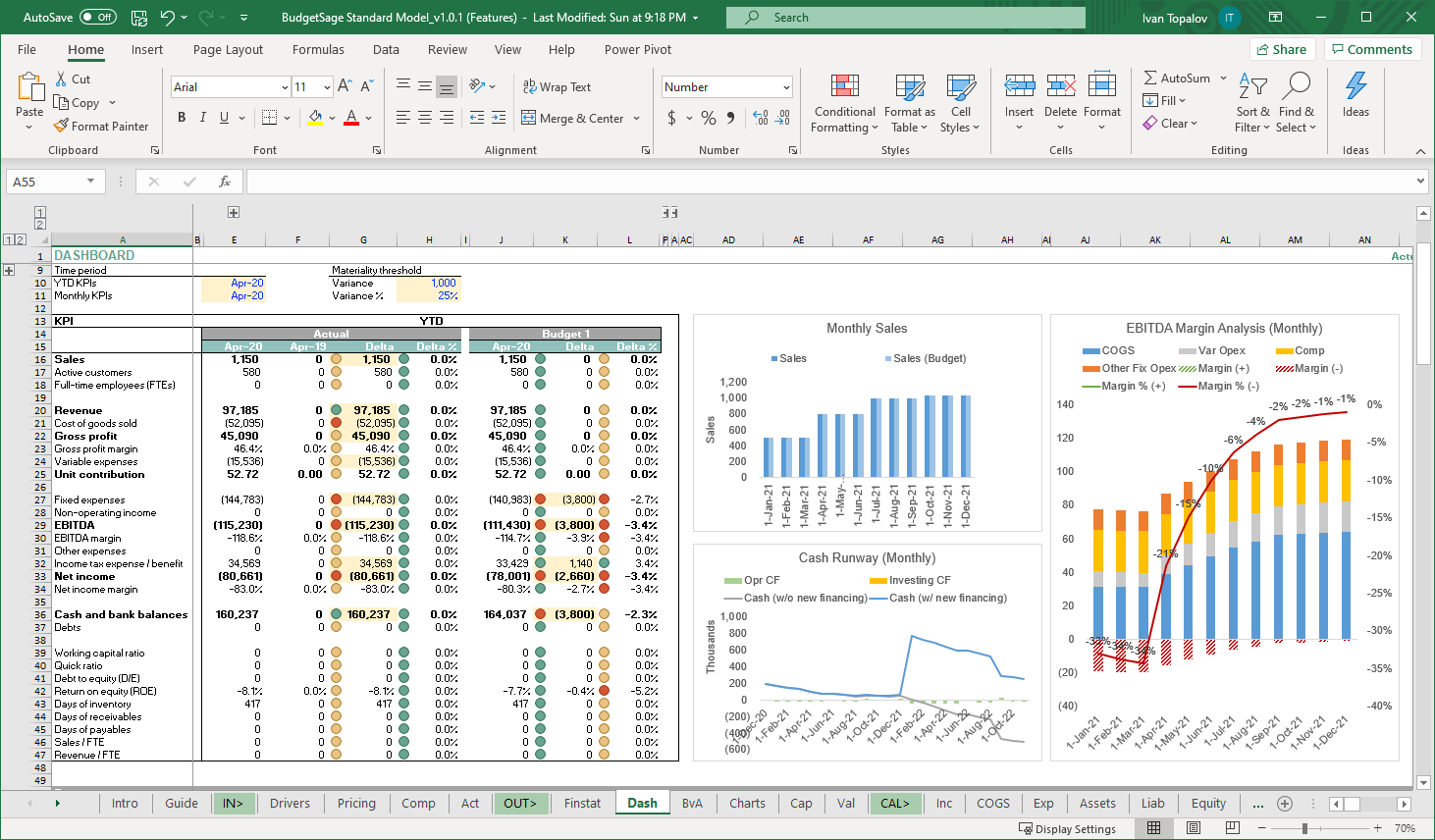1435x840 pixels.
Task: Click the AutoSum icon
Action: [x=1151, y=78]
